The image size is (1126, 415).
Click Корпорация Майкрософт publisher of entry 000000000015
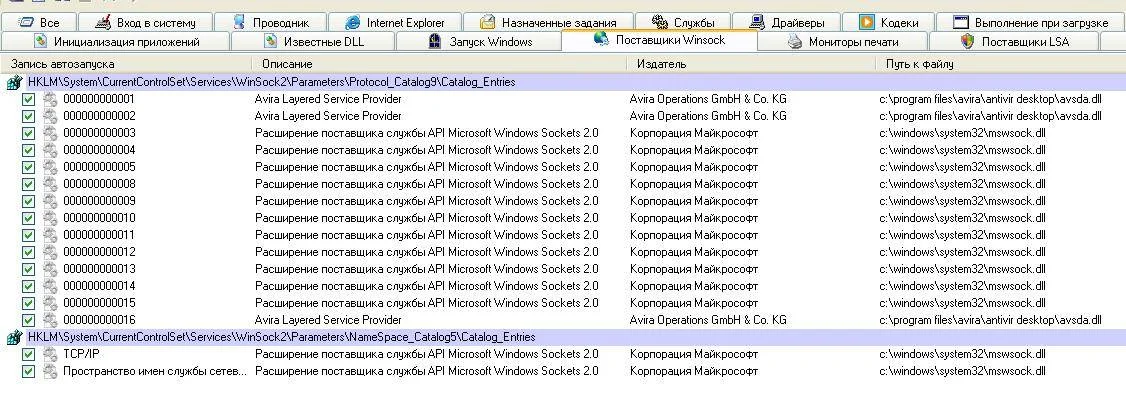tap(694, 303)
